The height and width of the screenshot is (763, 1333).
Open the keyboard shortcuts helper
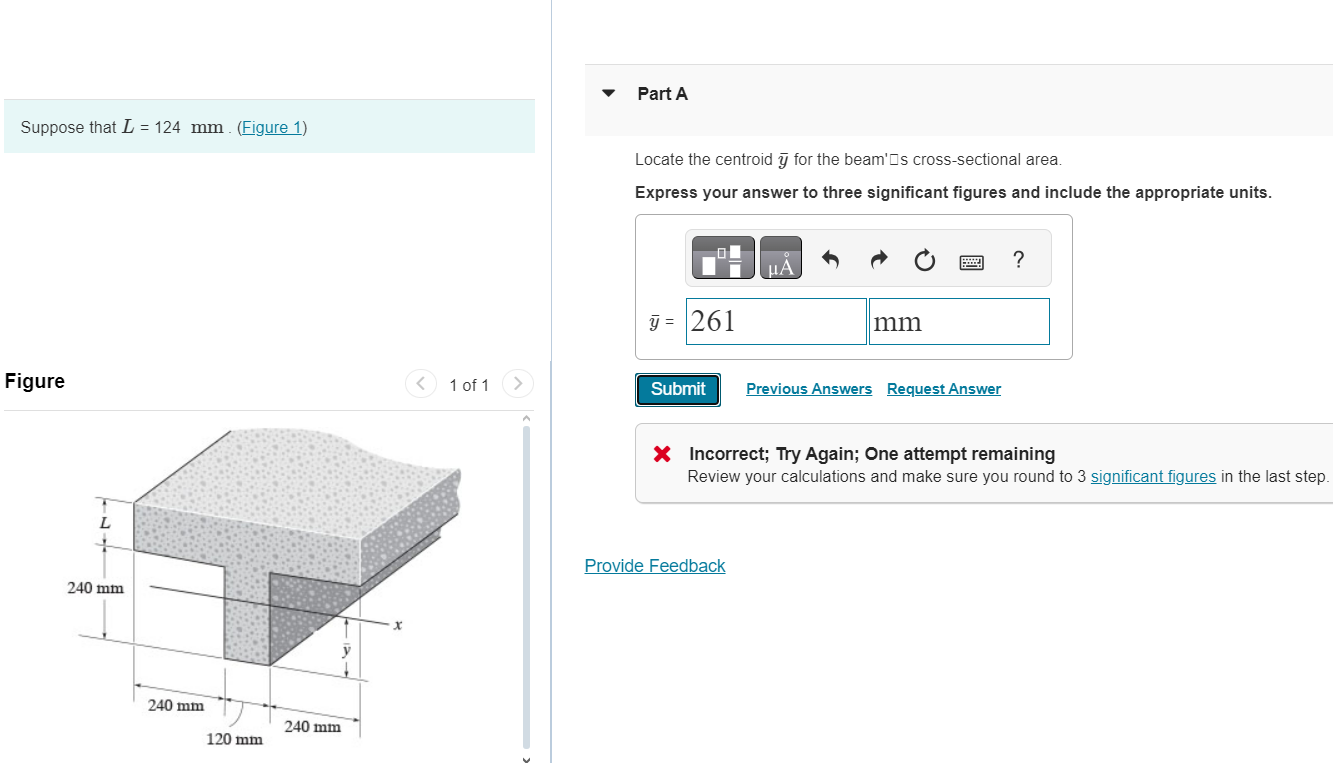click(971, 259)
